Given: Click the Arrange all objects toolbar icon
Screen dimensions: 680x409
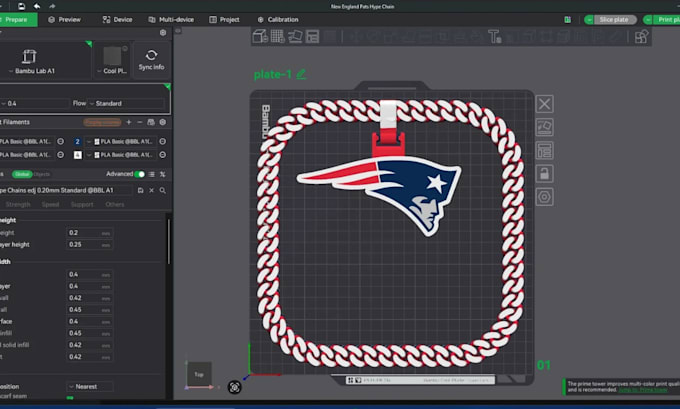Looking at the screenshot, I should 312,36.
